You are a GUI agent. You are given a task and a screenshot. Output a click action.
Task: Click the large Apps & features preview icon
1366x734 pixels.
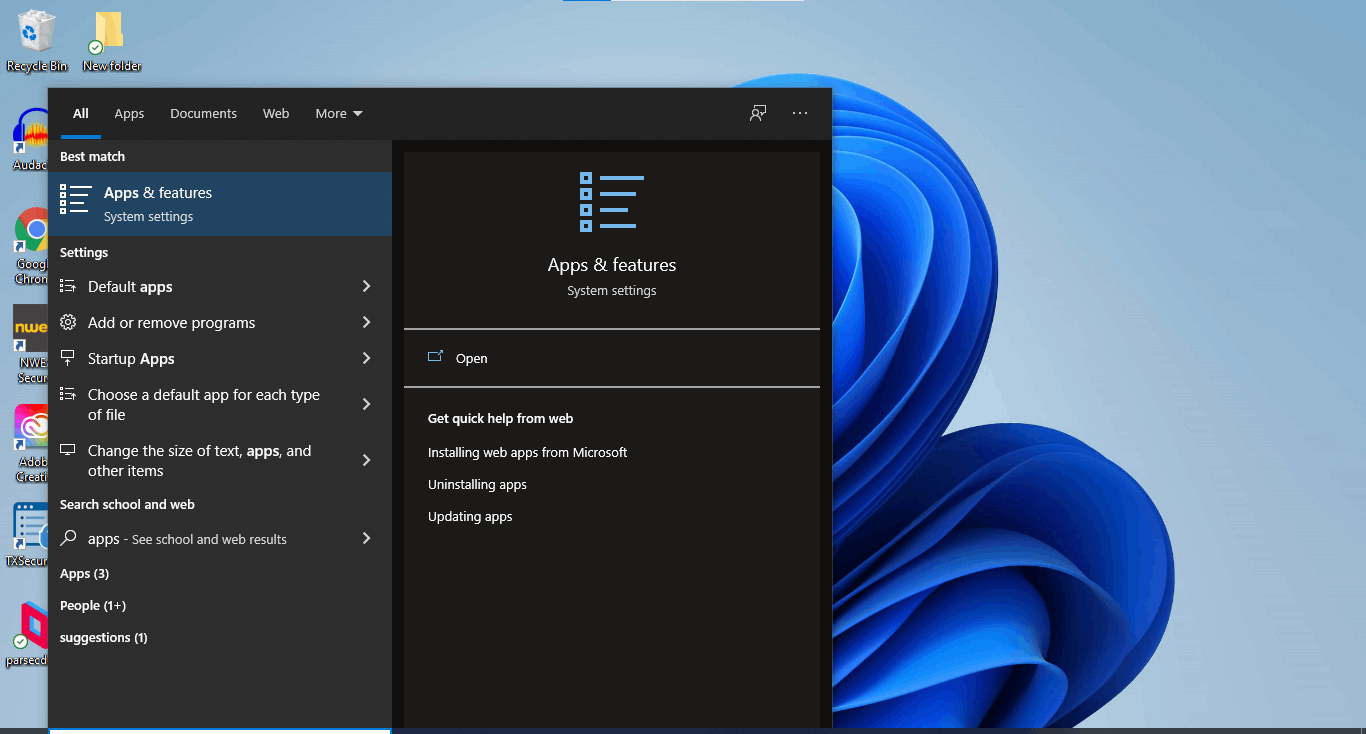(612, 202)
